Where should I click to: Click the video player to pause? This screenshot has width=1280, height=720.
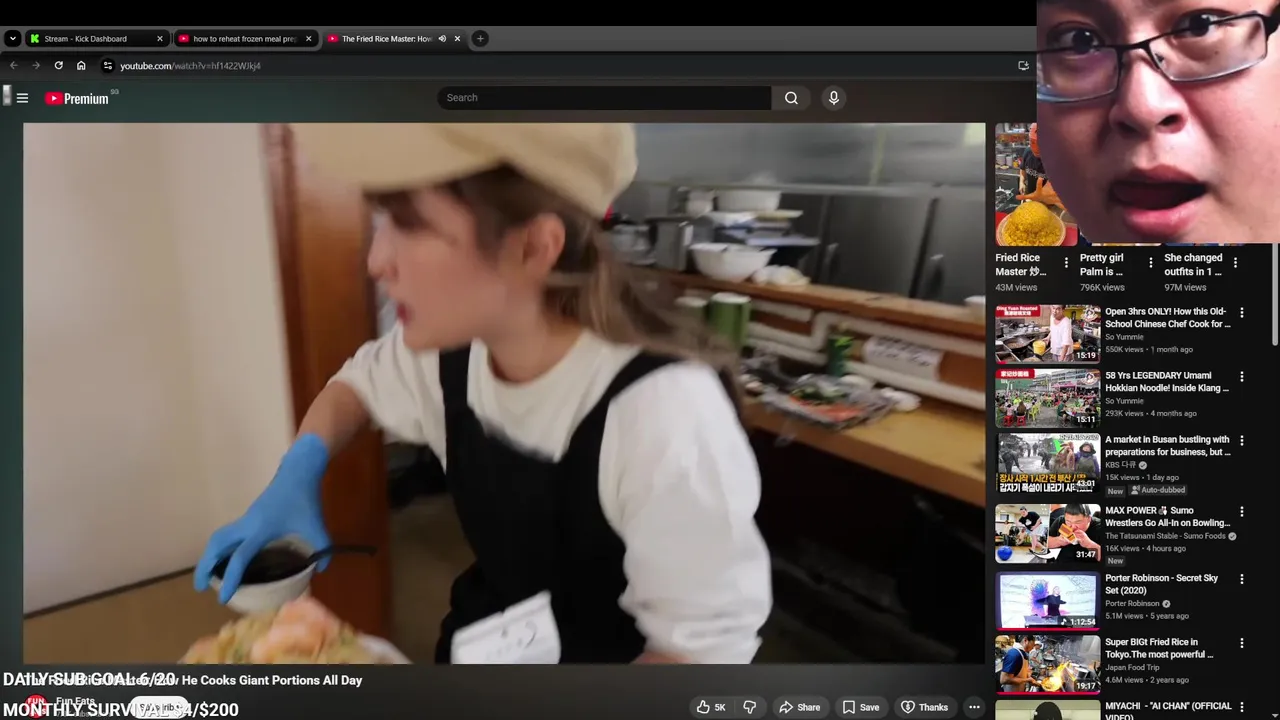point(504,393)
